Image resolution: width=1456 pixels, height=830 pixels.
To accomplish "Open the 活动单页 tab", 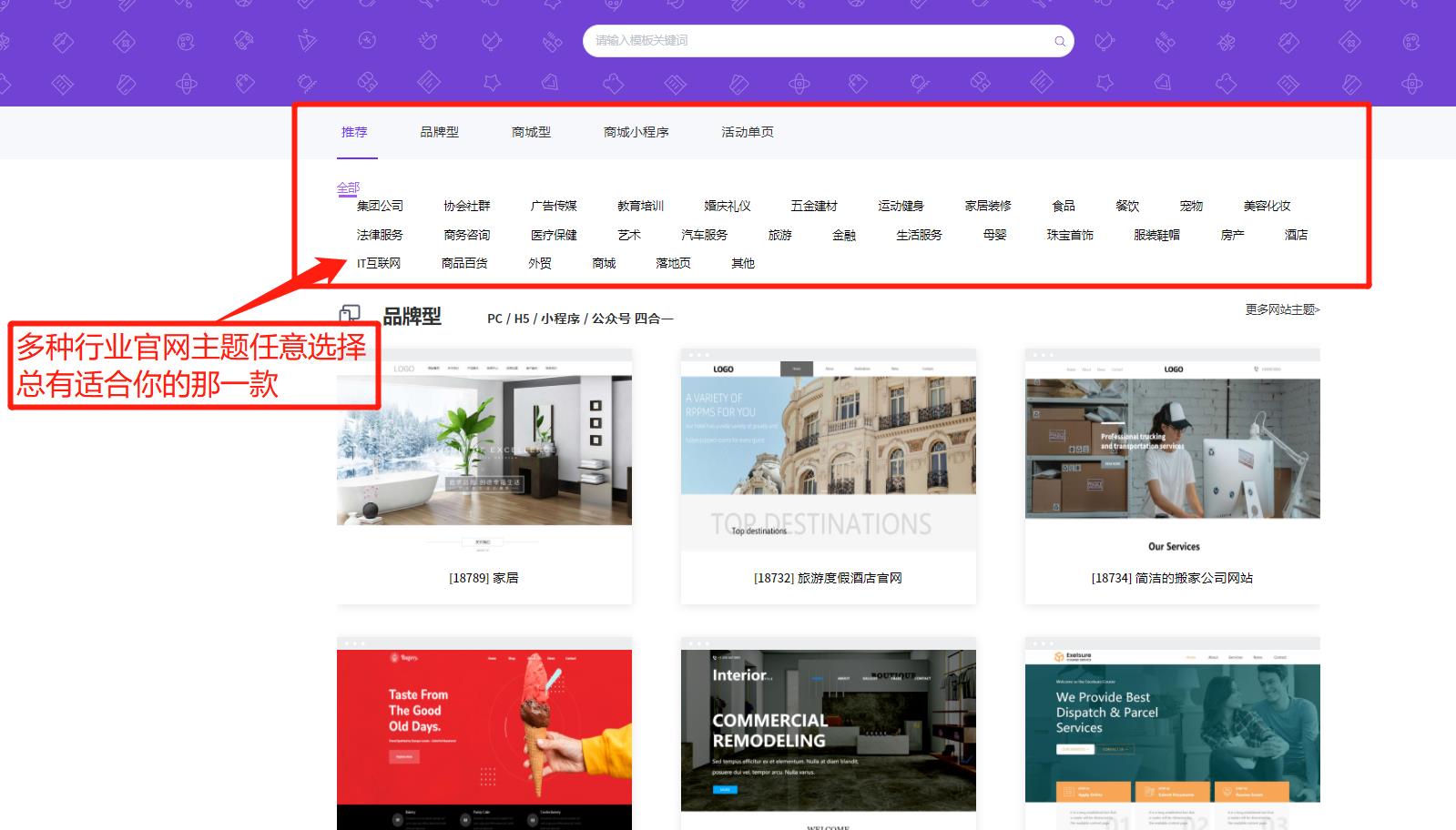I will (x=748, y=132).
